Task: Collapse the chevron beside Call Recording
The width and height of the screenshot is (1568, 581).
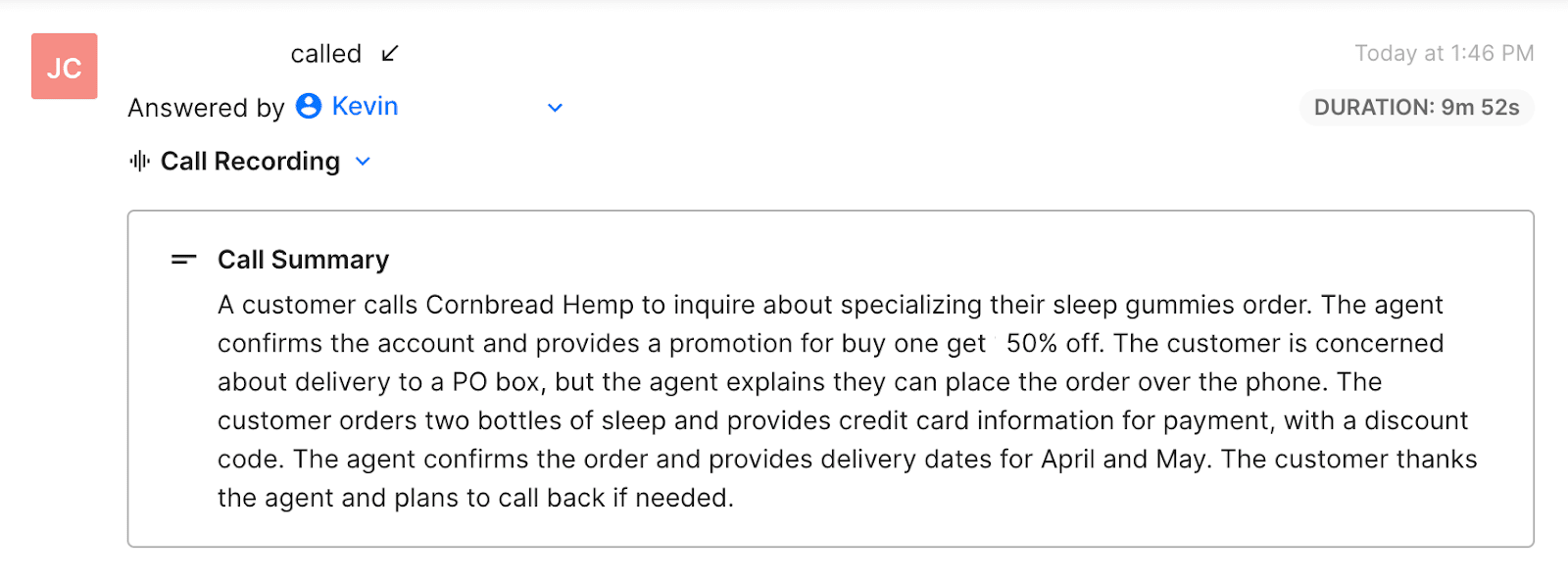Action: pyautogui.click(x=362, y=161)
